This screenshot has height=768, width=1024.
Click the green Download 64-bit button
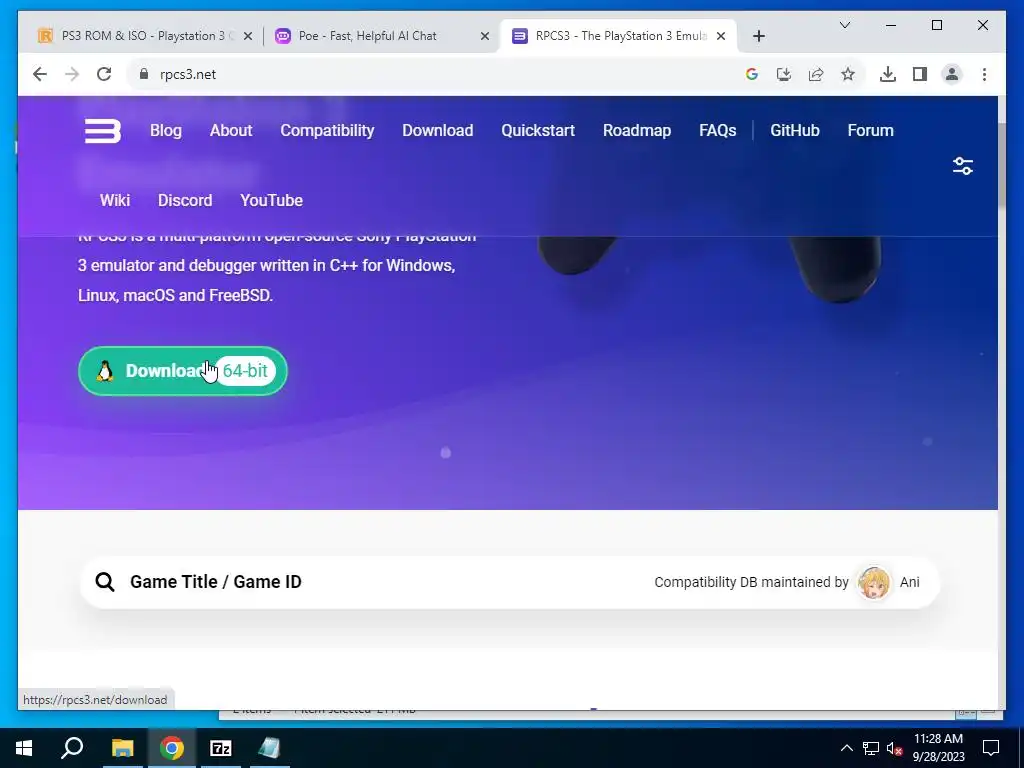183,371
